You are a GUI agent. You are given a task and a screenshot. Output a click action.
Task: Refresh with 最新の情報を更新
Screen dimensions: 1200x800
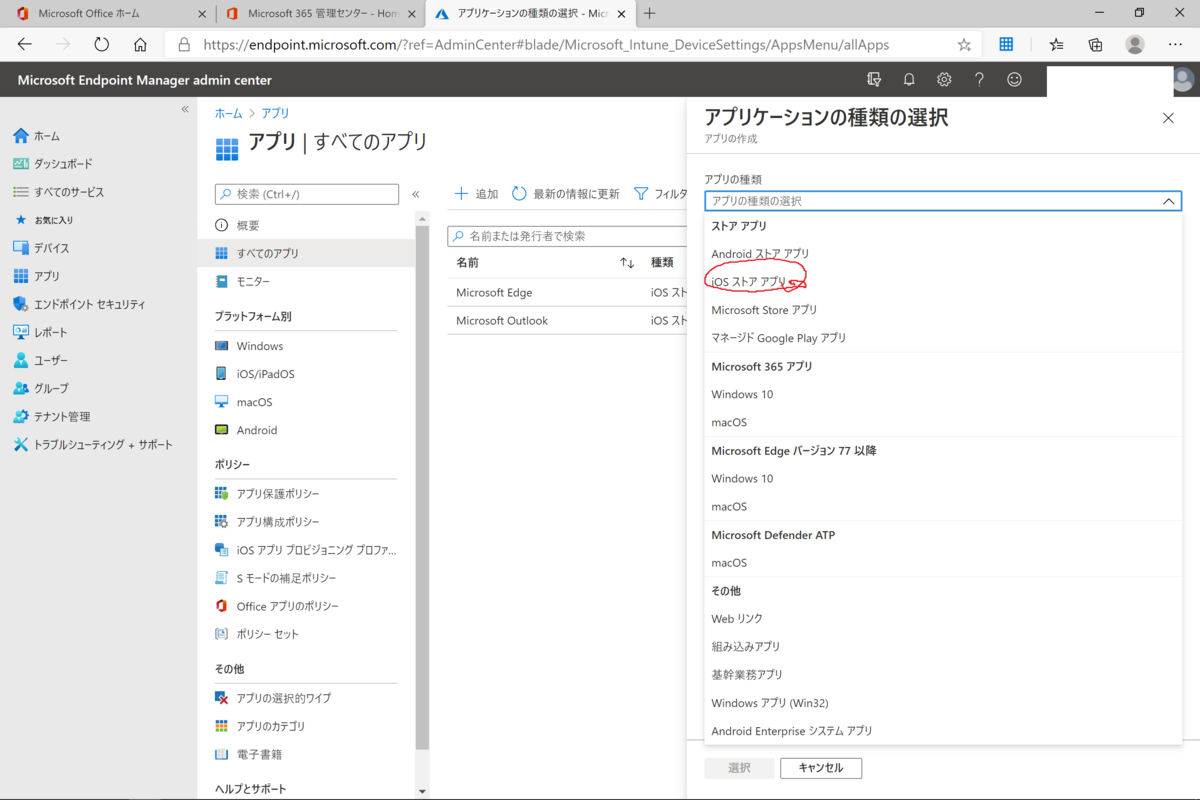click(x=567, y=194)
